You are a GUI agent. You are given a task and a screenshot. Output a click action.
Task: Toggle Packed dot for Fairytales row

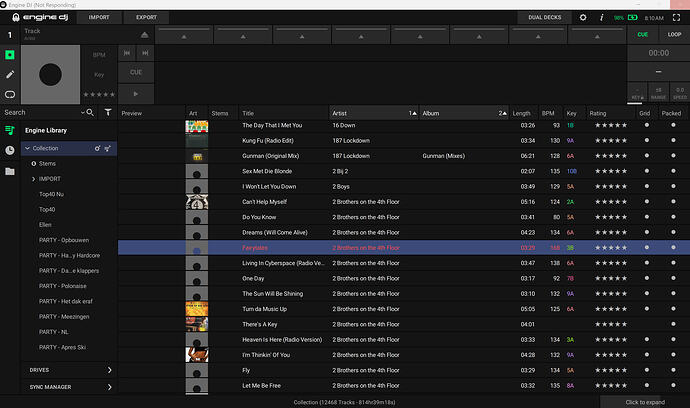tap(673, 247)
